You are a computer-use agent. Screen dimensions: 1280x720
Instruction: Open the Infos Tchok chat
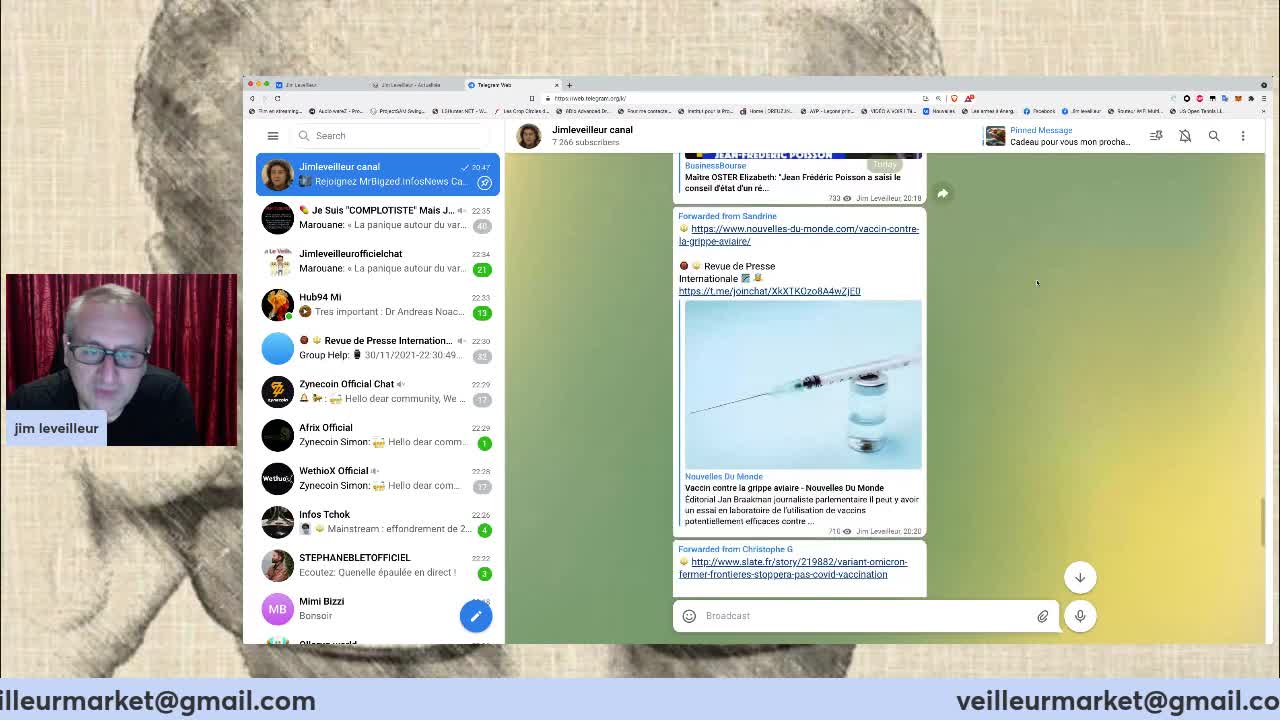pos(378,522)
